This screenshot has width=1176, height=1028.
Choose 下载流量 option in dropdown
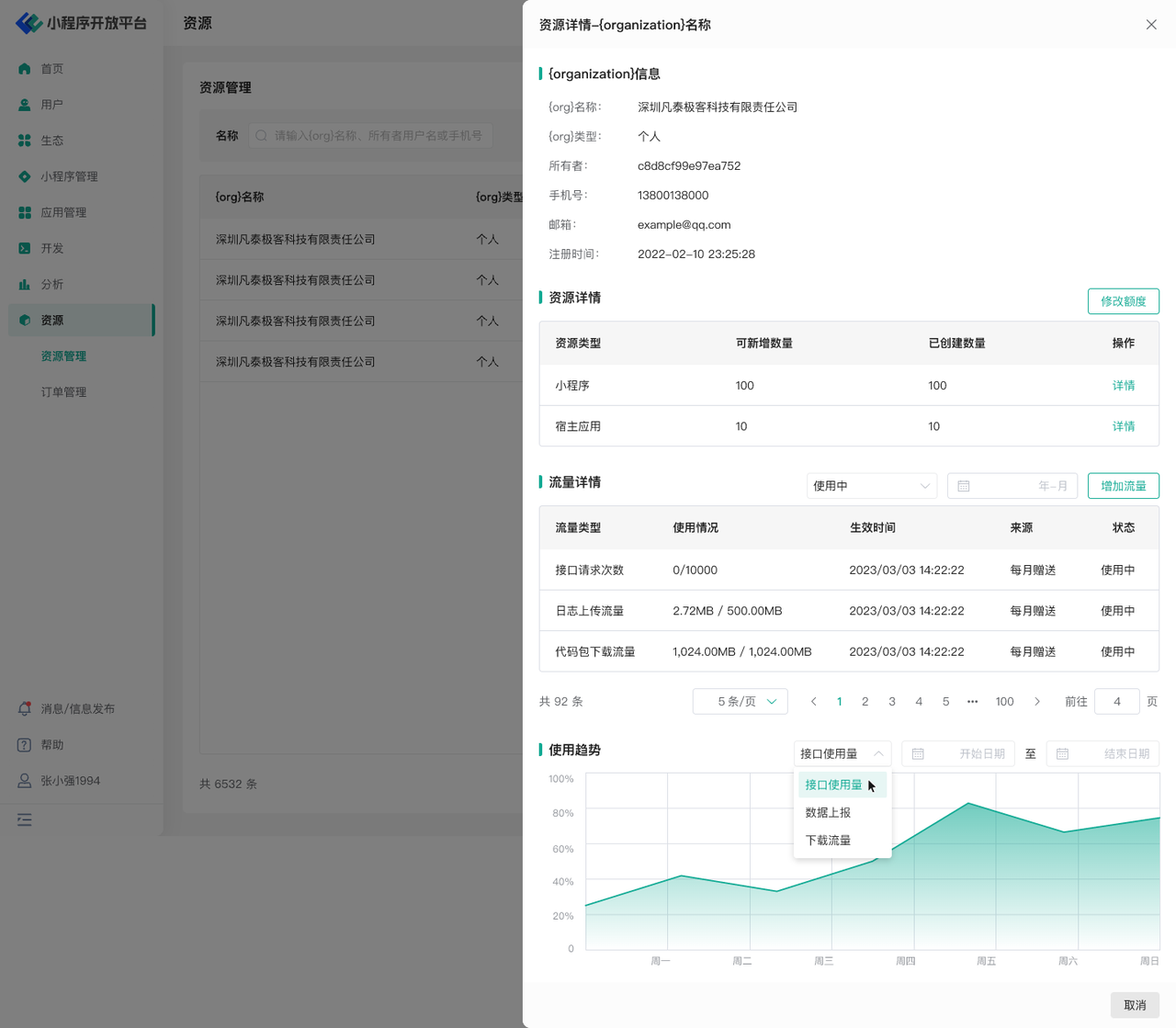(828, 841)
